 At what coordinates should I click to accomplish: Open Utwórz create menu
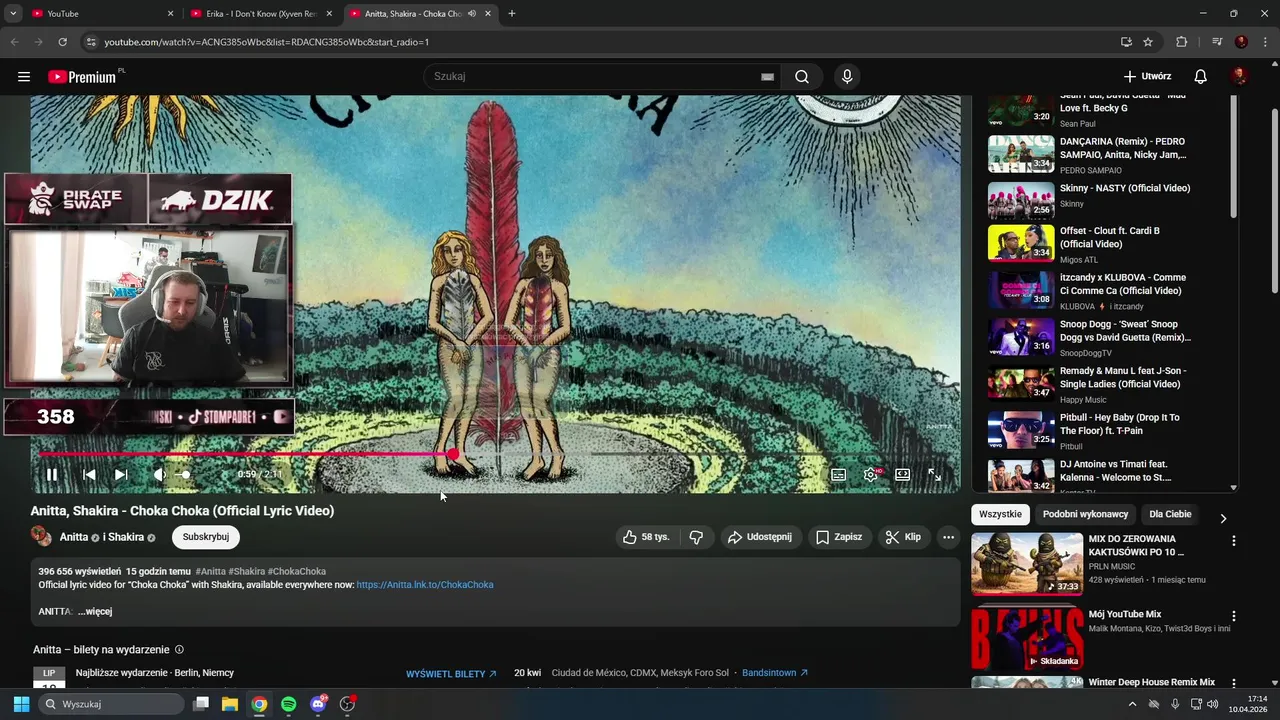tap(1147, 77)
